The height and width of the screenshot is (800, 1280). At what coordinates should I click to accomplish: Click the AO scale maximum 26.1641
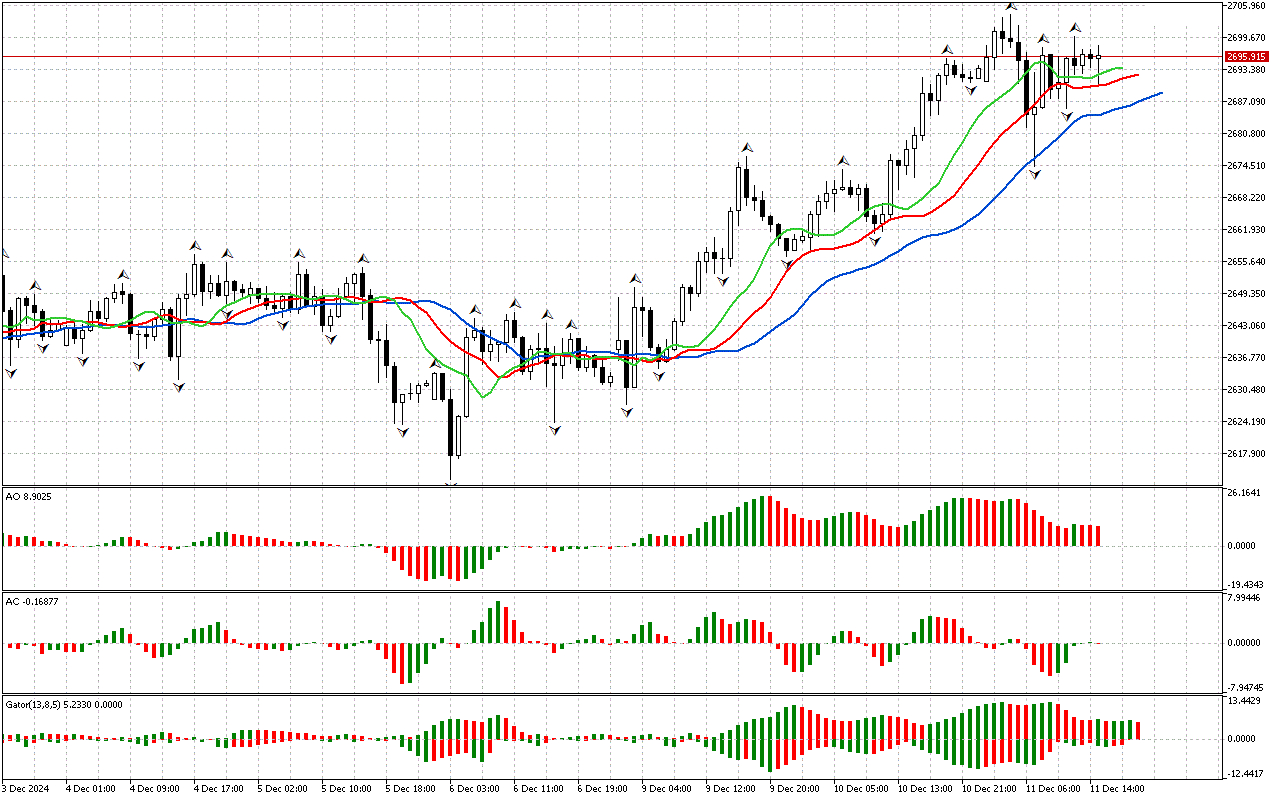pos(1244,494)
